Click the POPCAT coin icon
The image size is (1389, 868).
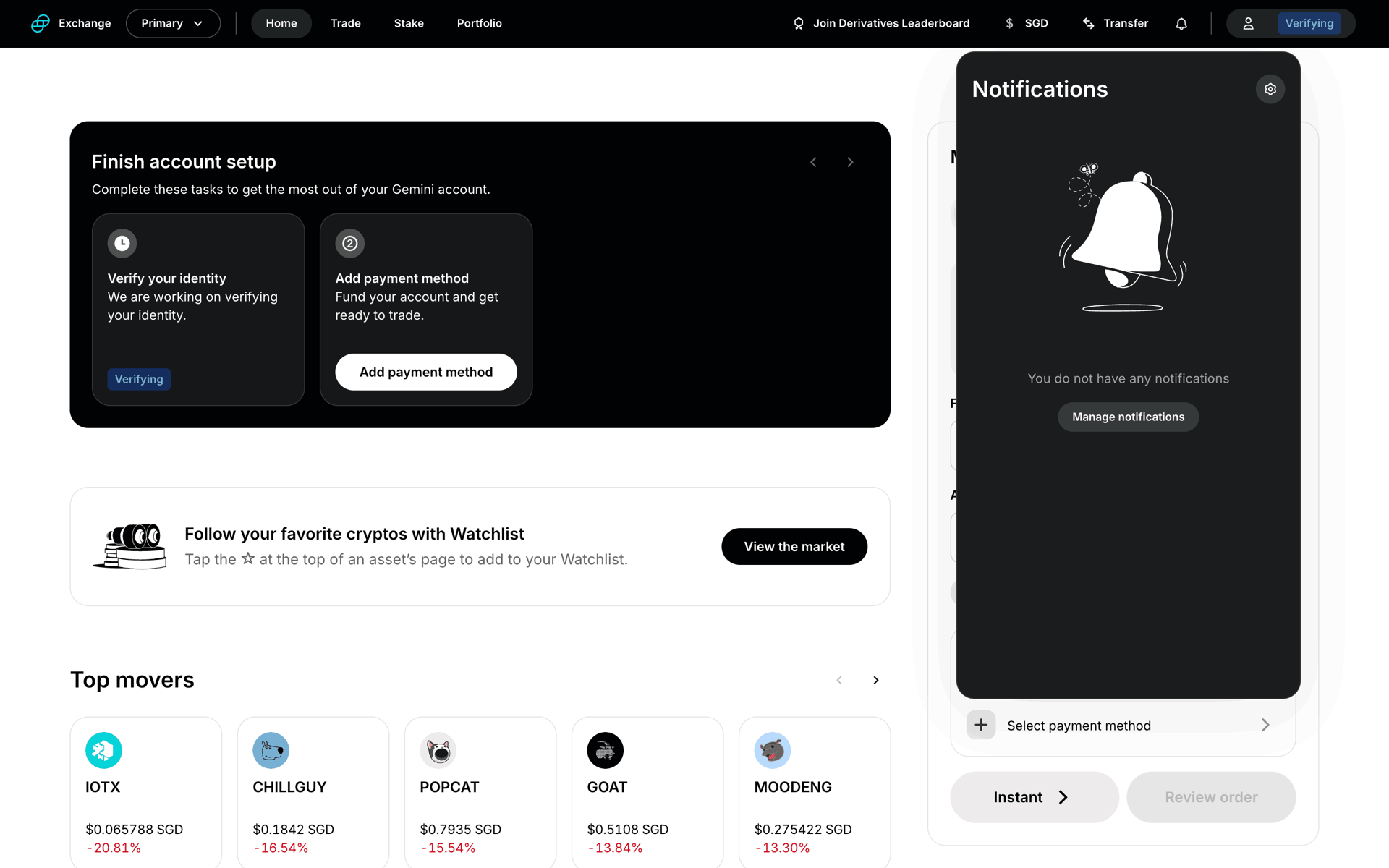438,750
